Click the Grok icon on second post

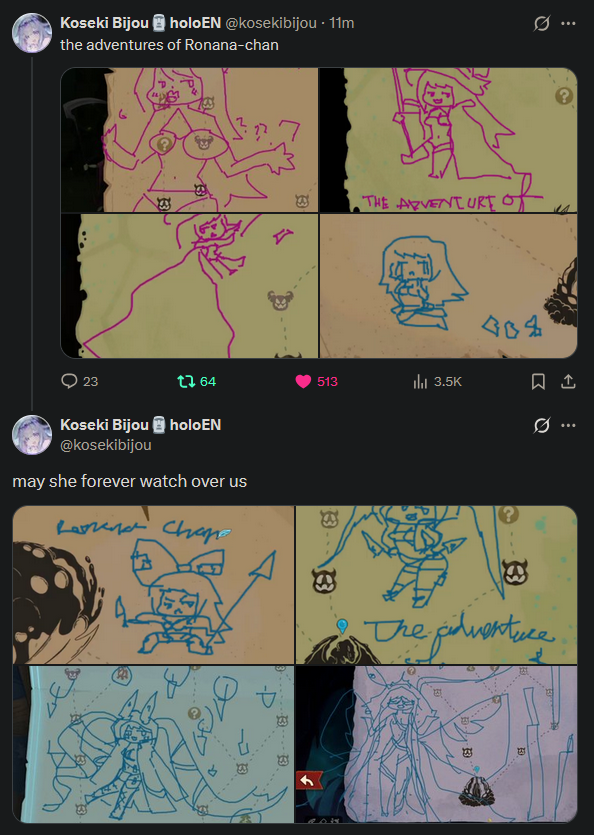[x=542, y=425]
